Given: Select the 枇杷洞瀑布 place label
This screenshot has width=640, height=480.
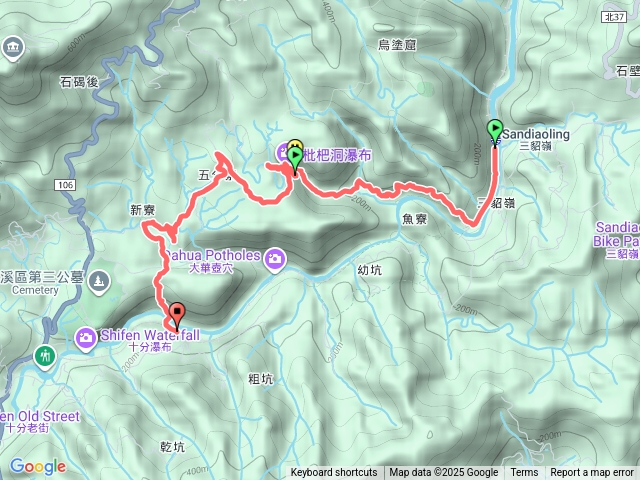Looking at the screenshot, I should point(337,155).
